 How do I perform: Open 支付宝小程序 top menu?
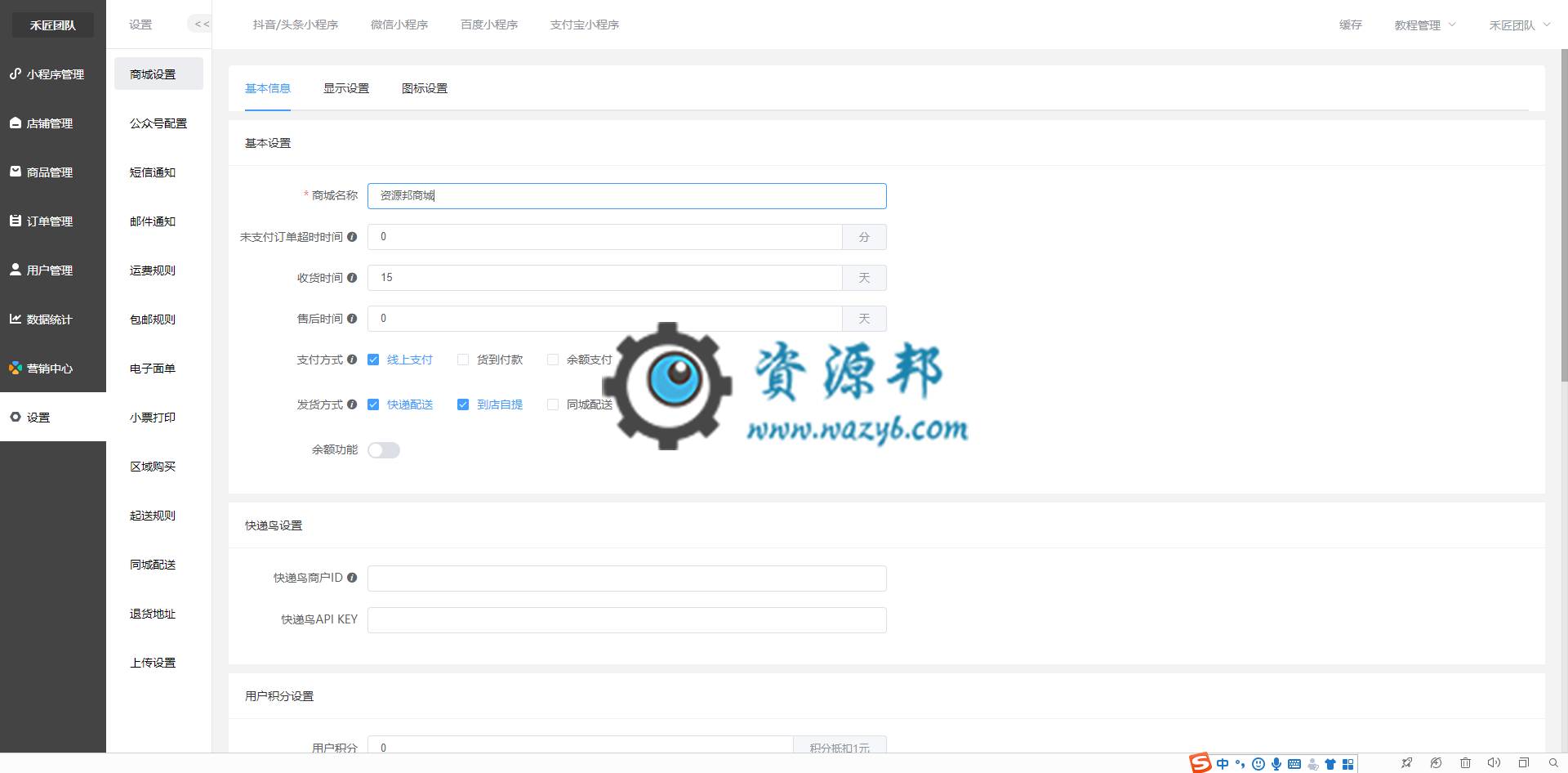coord(585,25)
